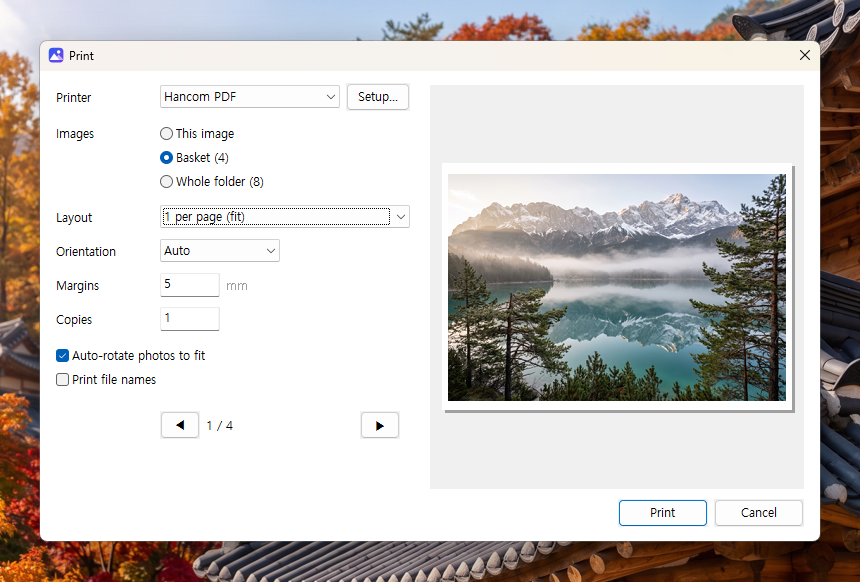Close the Print dialog
The width and height of the screenshot is (860, 582).
805,55
